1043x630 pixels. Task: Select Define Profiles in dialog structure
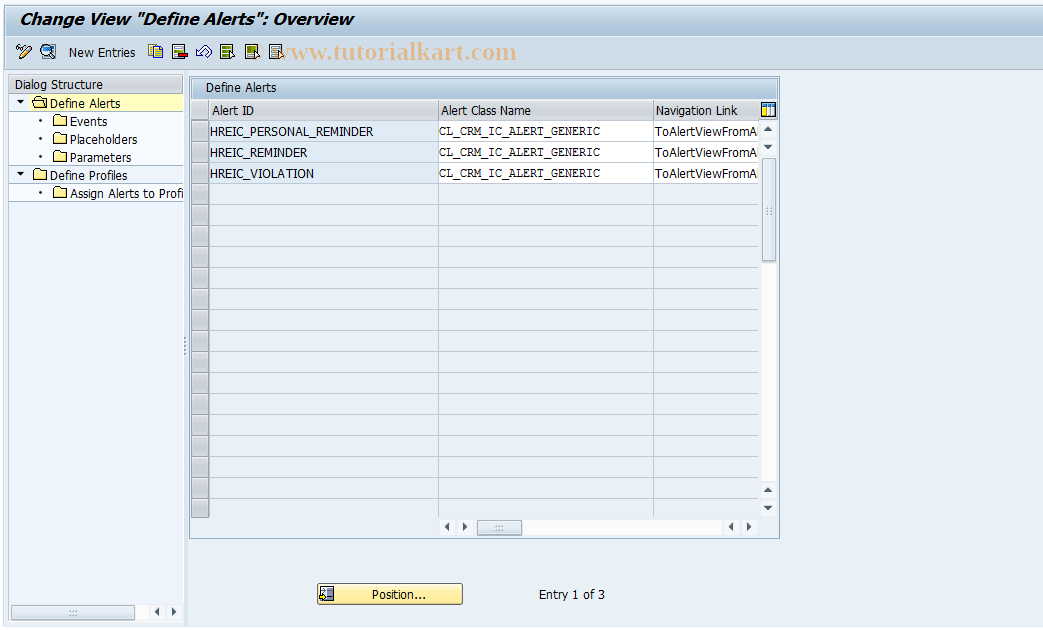point(88,175)
